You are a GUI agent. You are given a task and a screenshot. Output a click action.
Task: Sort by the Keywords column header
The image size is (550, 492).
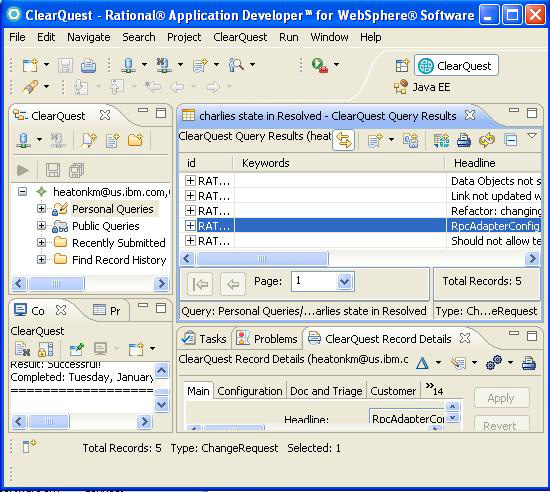[338, 163]
